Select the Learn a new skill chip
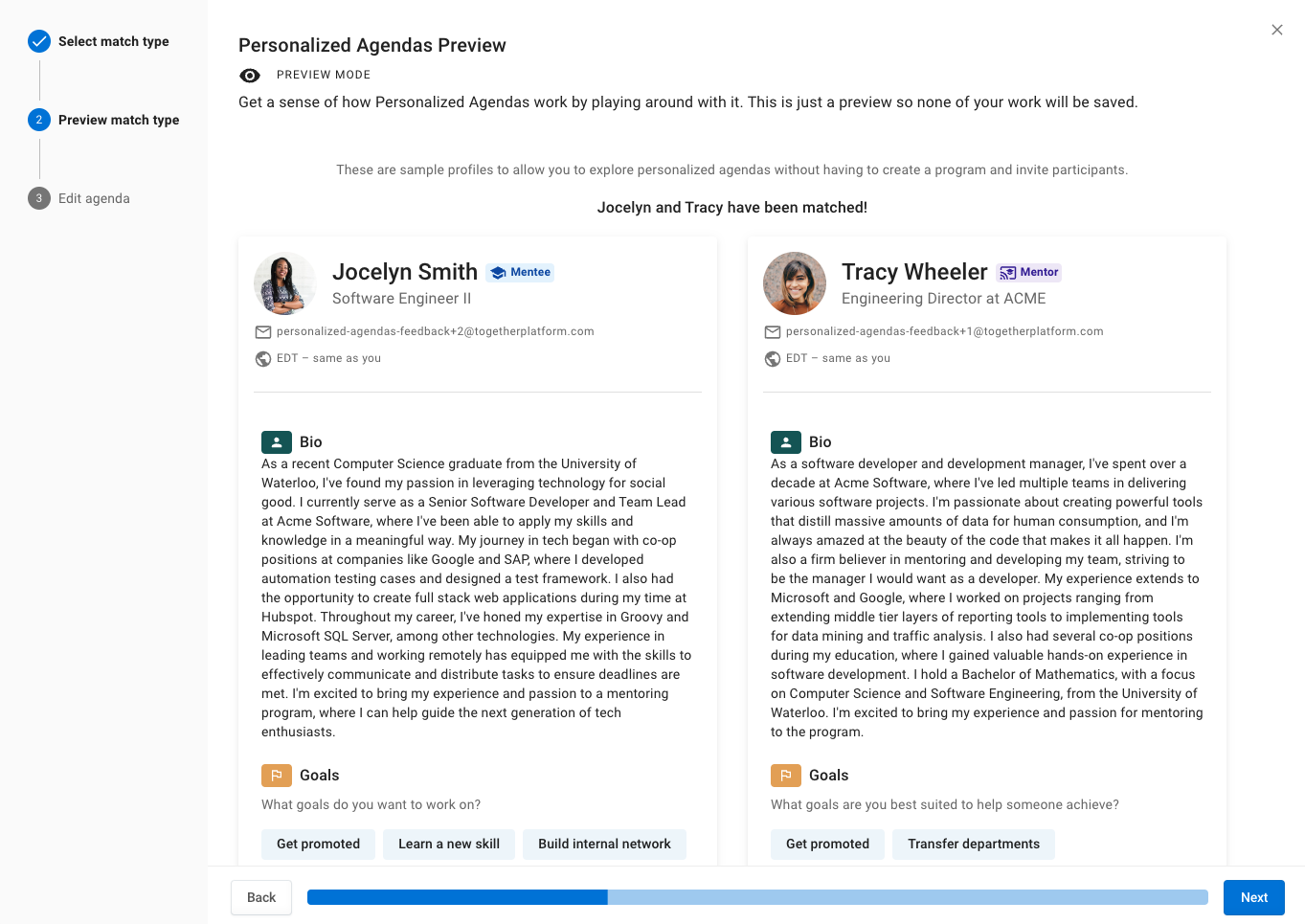Viewport: 1305px width, 924px height. click(449, 844)
